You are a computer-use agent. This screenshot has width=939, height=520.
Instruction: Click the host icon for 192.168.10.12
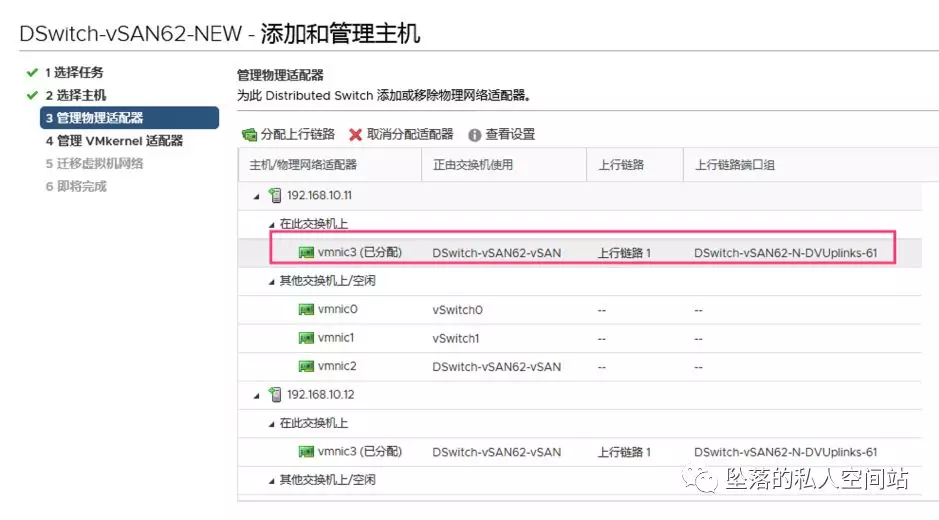(275, 394)
